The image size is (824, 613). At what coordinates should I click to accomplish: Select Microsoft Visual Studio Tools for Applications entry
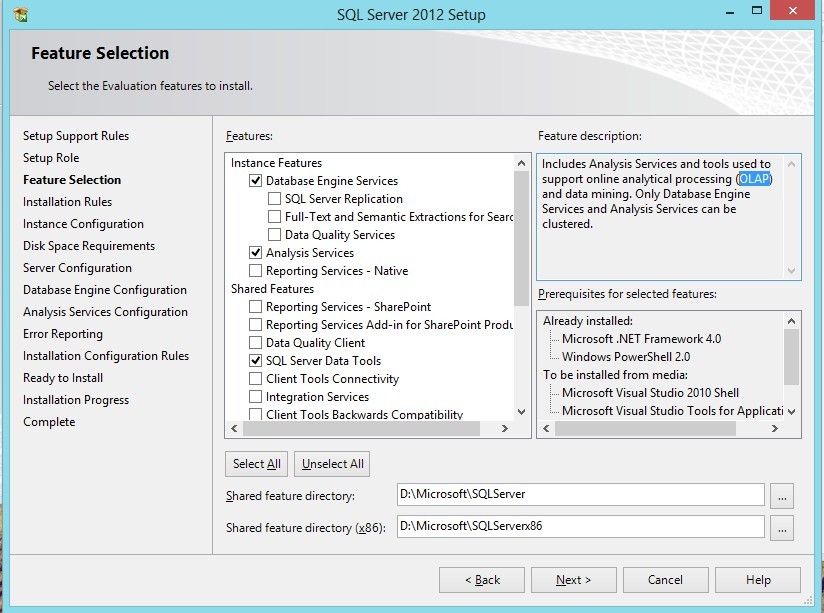tap(672, 411)
